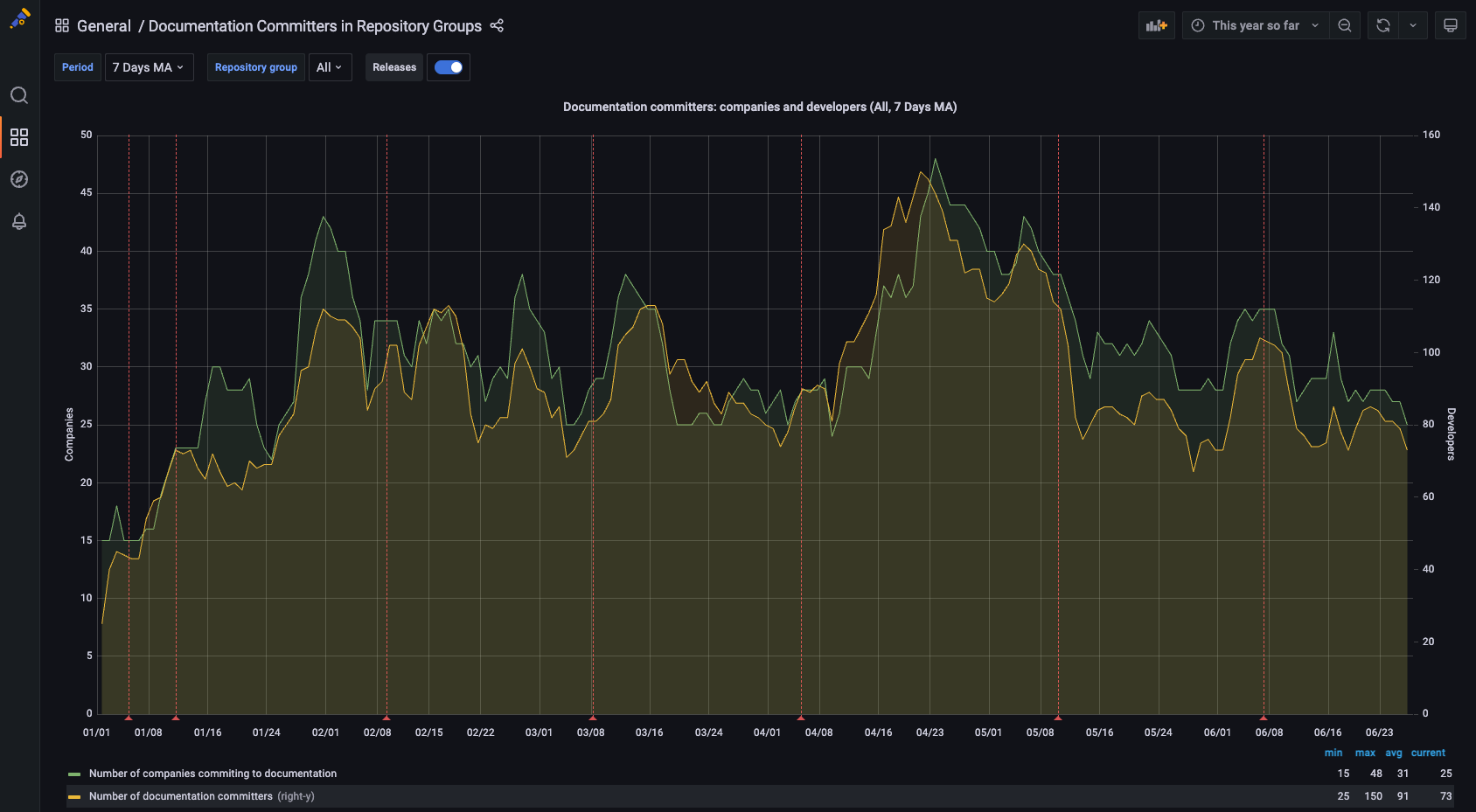Change the green companies series color

74,774
